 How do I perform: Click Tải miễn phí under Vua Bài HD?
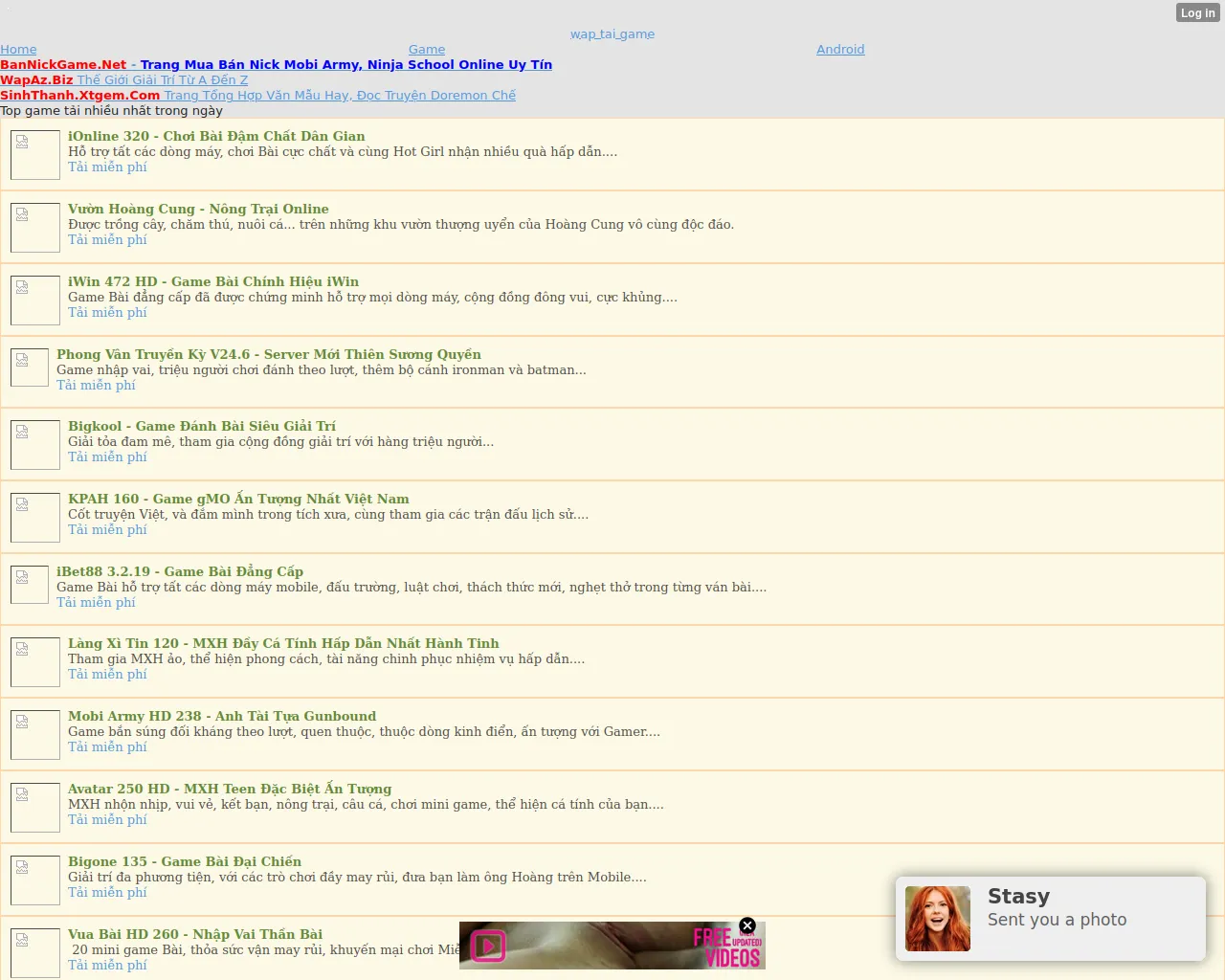(107, 965)
